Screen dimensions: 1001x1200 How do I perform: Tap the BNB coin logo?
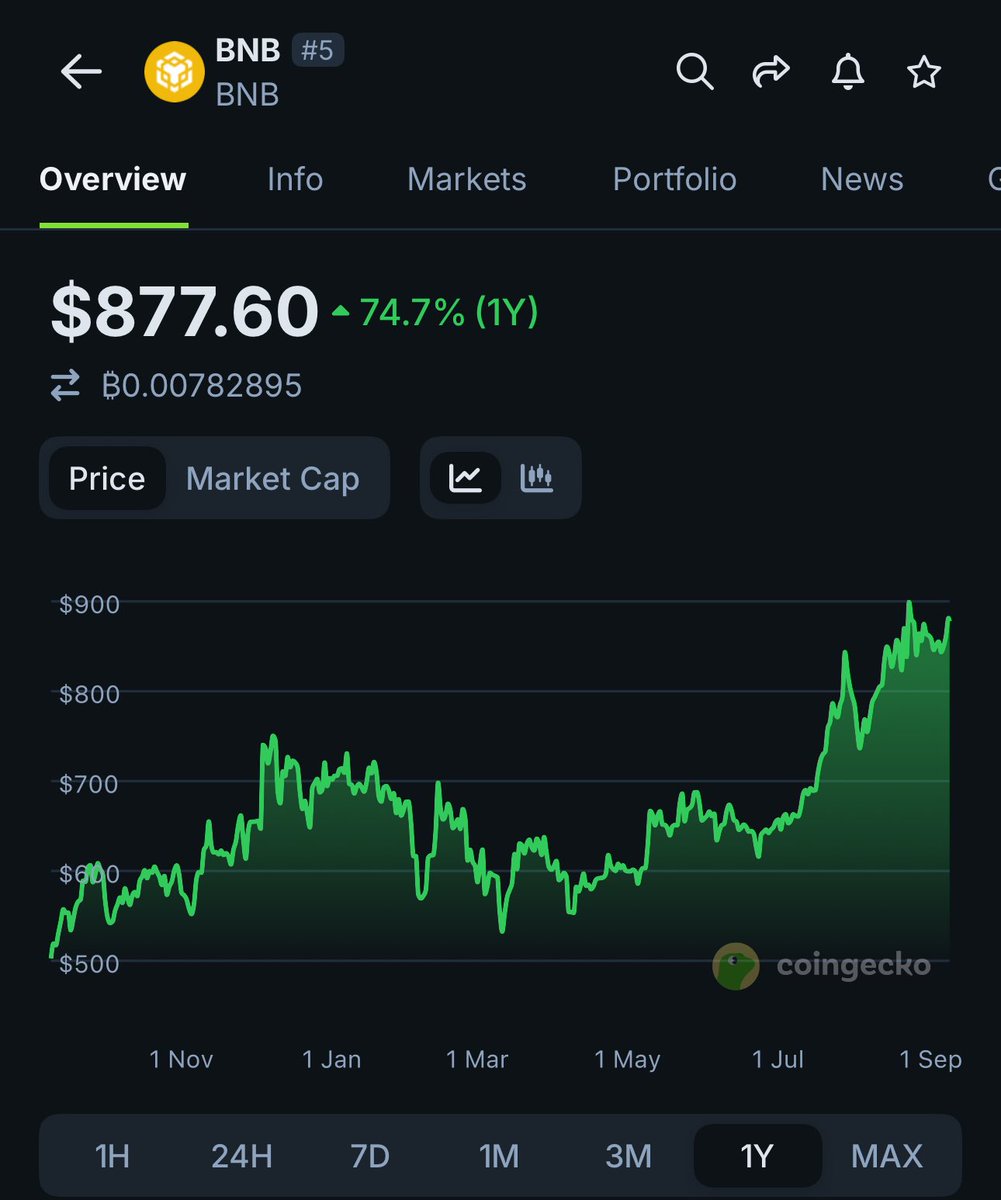tap(174, 72)
